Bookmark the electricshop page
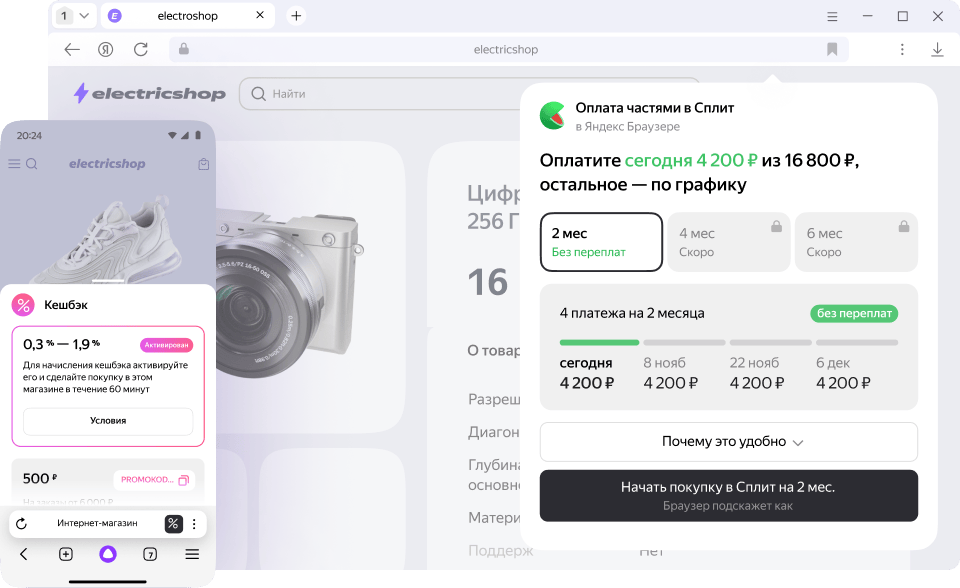960x588 pixels. (832, 49)
